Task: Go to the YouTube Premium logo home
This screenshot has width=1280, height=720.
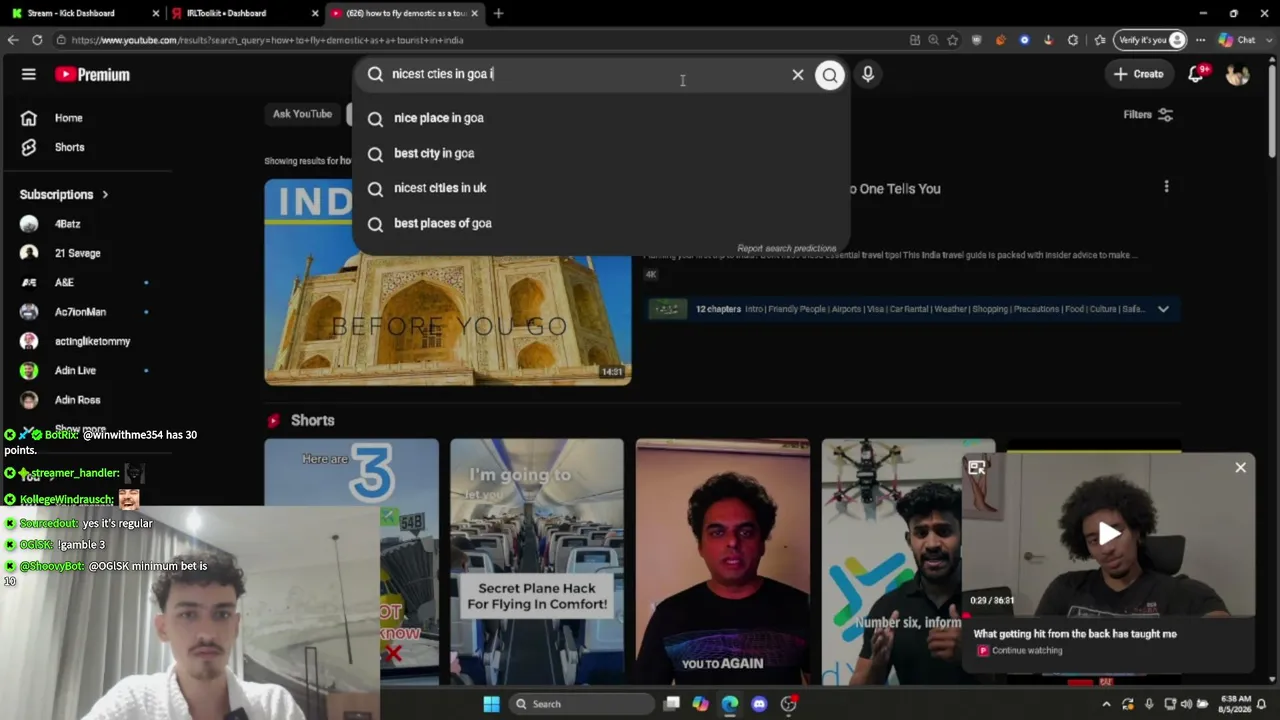Action: click(x=92, y=74)
